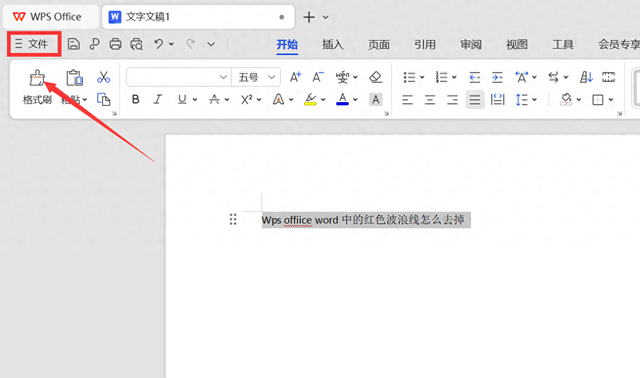Click the Cut scissors icon

[x=104, y=77]
